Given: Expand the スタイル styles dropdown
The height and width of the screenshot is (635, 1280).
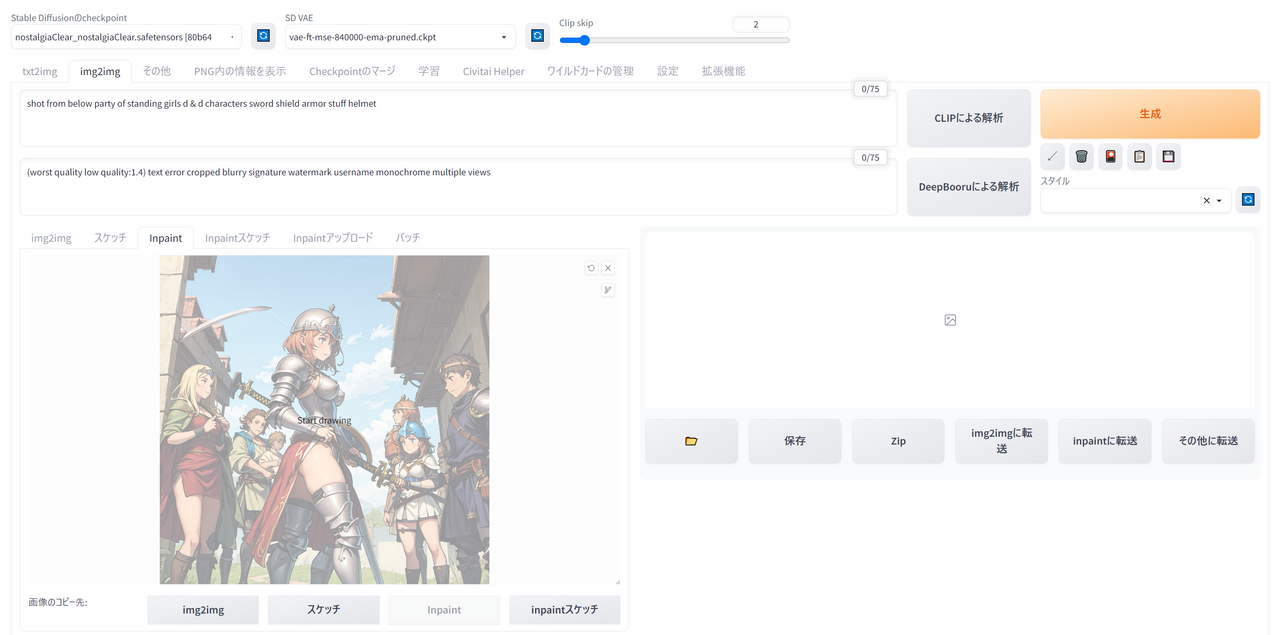Looking at the screenshot, I should (x=1219, y=201).
